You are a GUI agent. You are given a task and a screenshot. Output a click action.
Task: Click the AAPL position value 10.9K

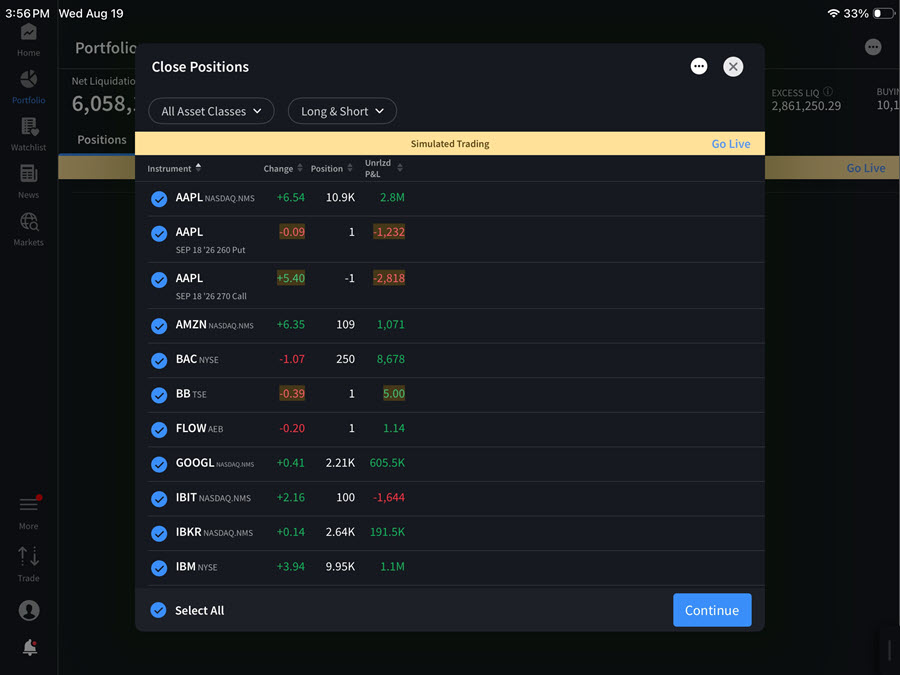(x=340, y=197)
